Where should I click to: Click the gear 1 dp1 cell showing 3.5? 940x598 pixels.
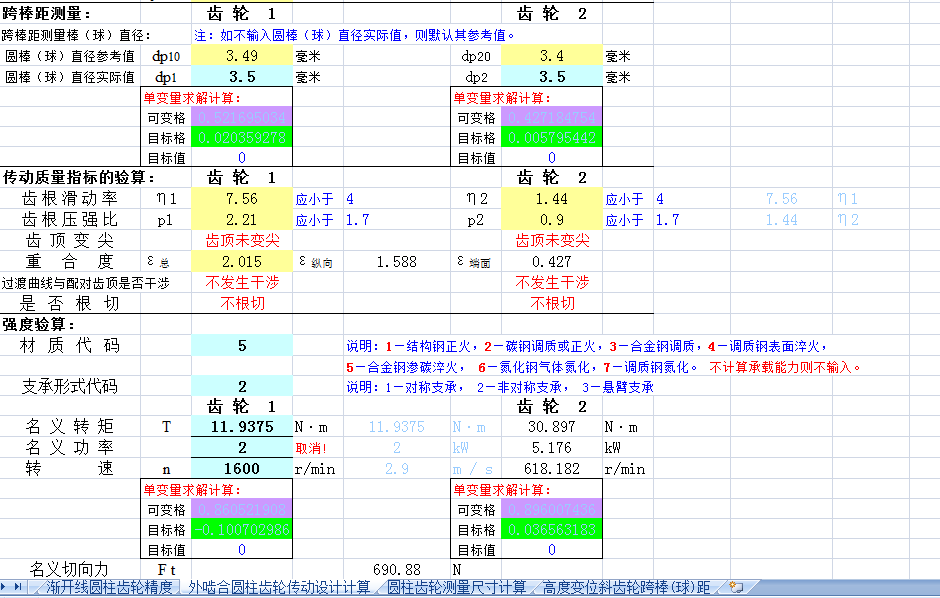point(242,77)
